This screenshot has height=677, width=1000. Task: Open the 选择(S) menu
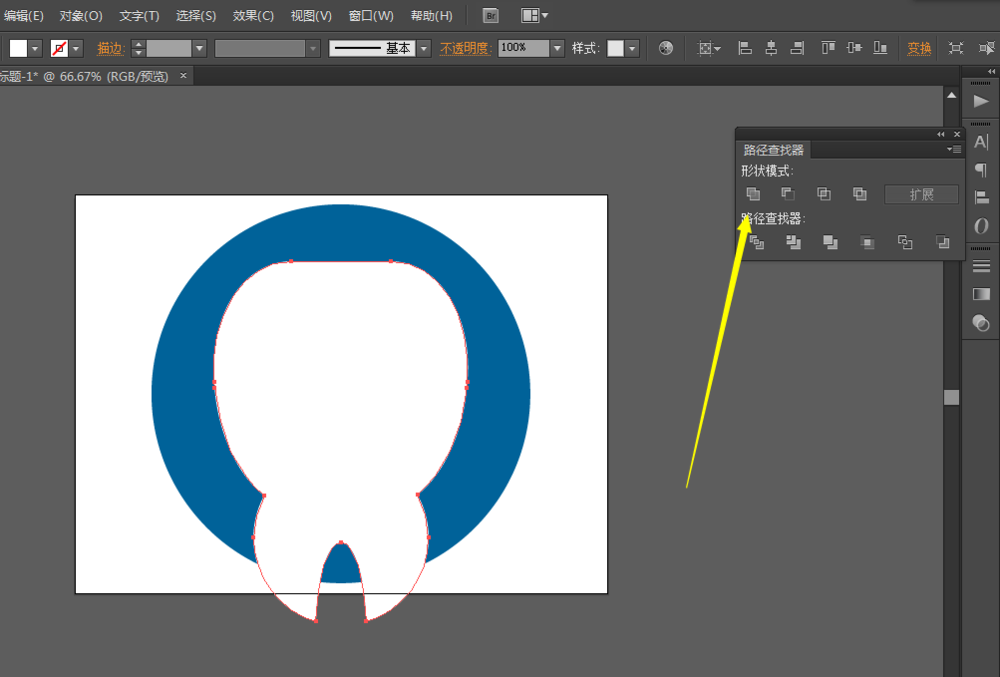point(196,16)
